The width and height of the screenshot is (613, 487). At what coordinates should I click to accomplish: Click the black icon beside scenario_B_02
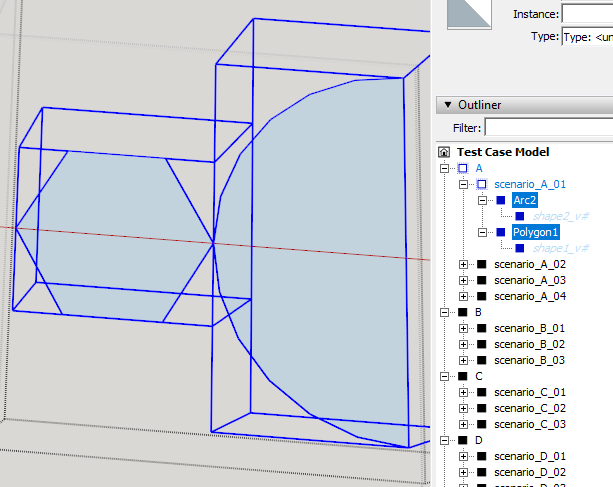(482, 344)
